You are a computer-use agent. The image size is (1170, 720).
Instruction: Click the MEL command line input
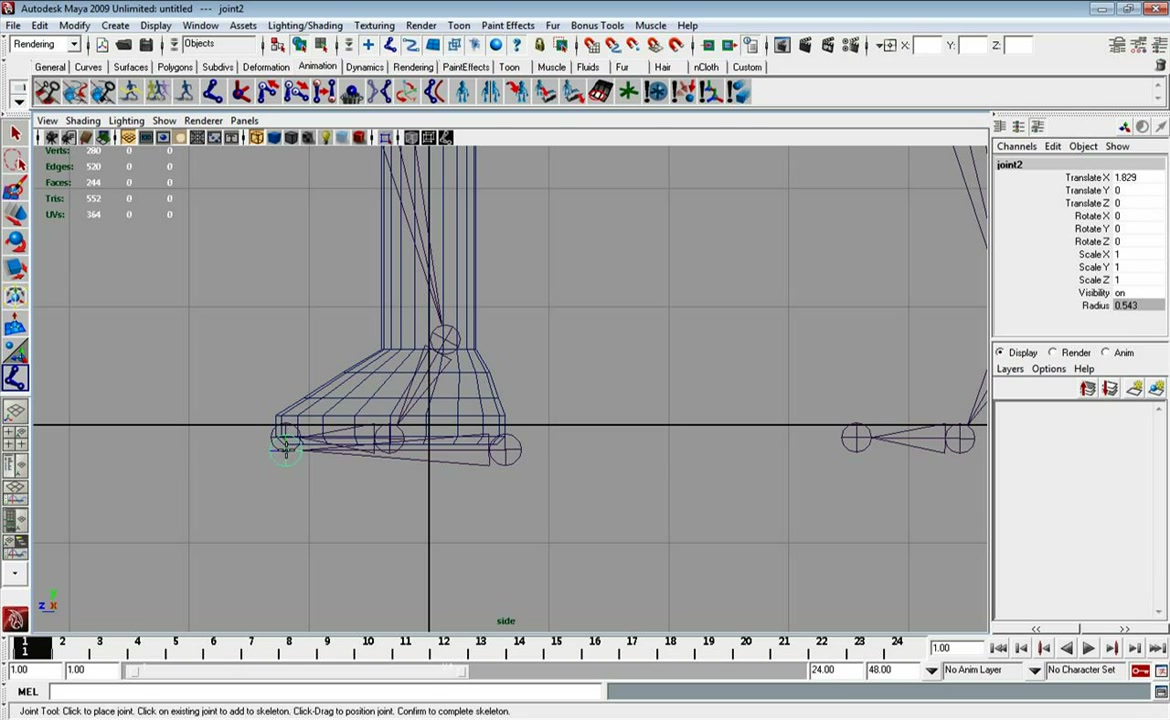[326, 692]
